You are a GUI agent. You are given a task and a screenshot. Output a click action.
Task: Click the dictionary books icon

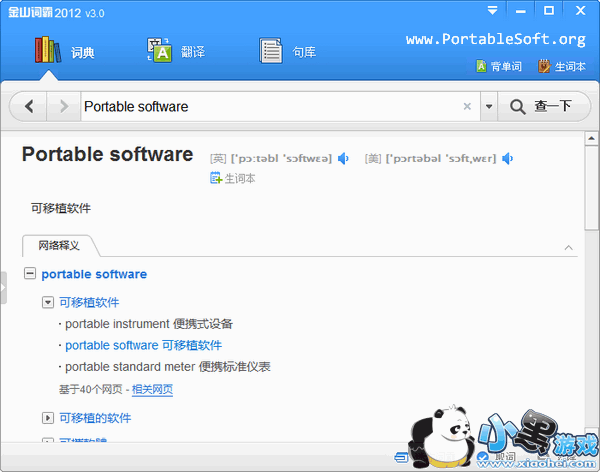[48, 50]
